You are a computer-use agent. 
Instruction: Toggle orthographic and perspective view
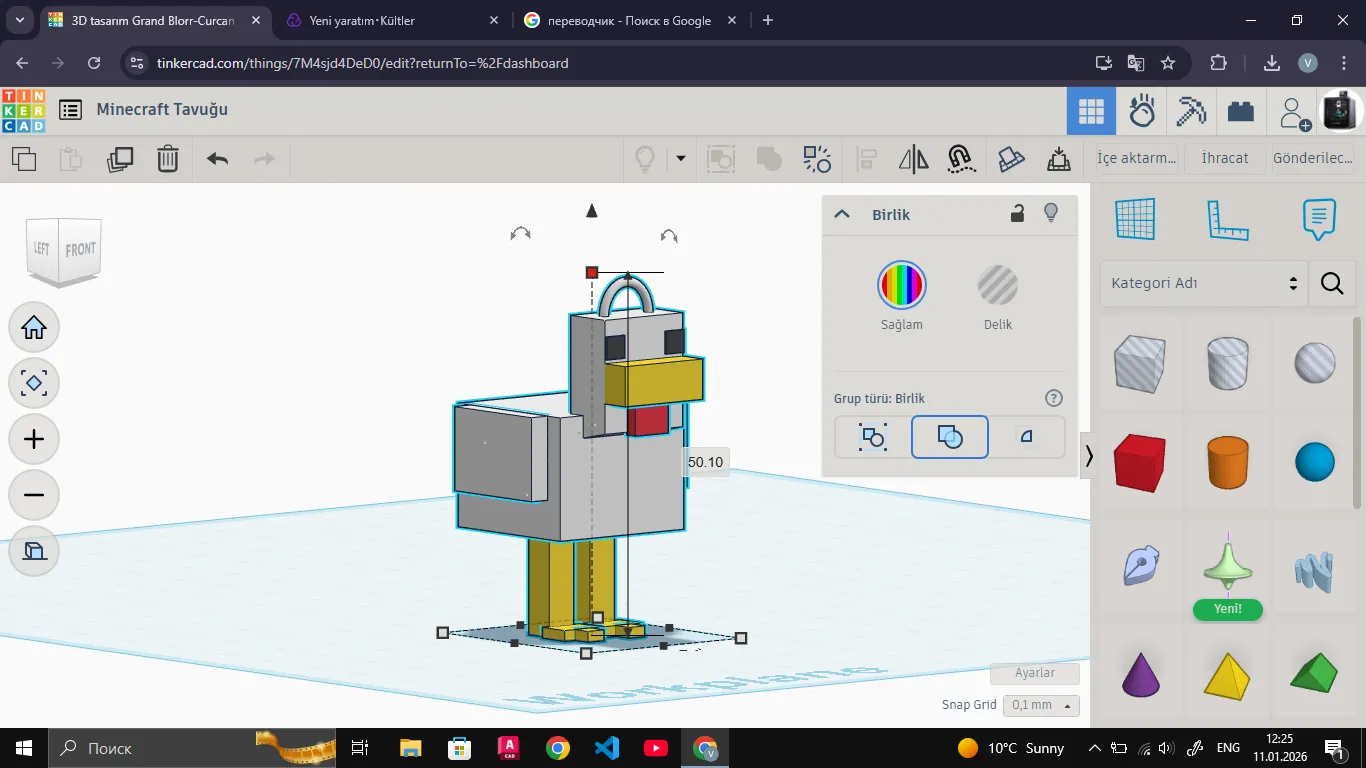34,551
